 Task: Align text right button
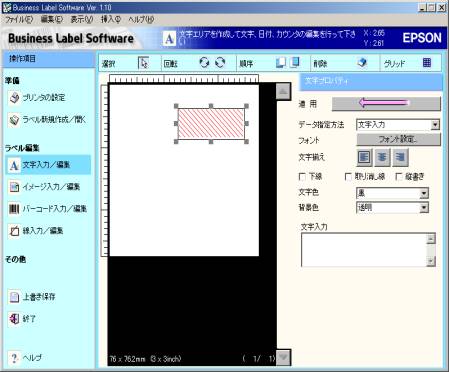(x=400, y=157)
